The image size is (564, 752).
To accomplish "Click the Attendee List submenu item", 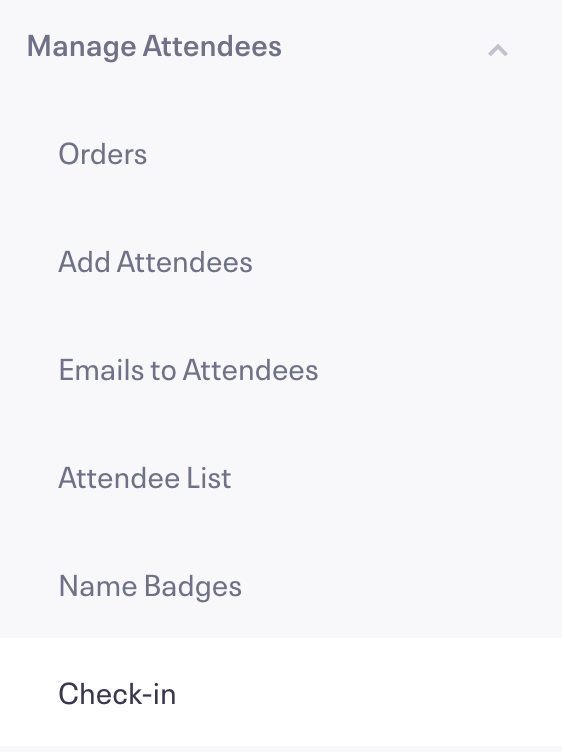I will 145,478.
